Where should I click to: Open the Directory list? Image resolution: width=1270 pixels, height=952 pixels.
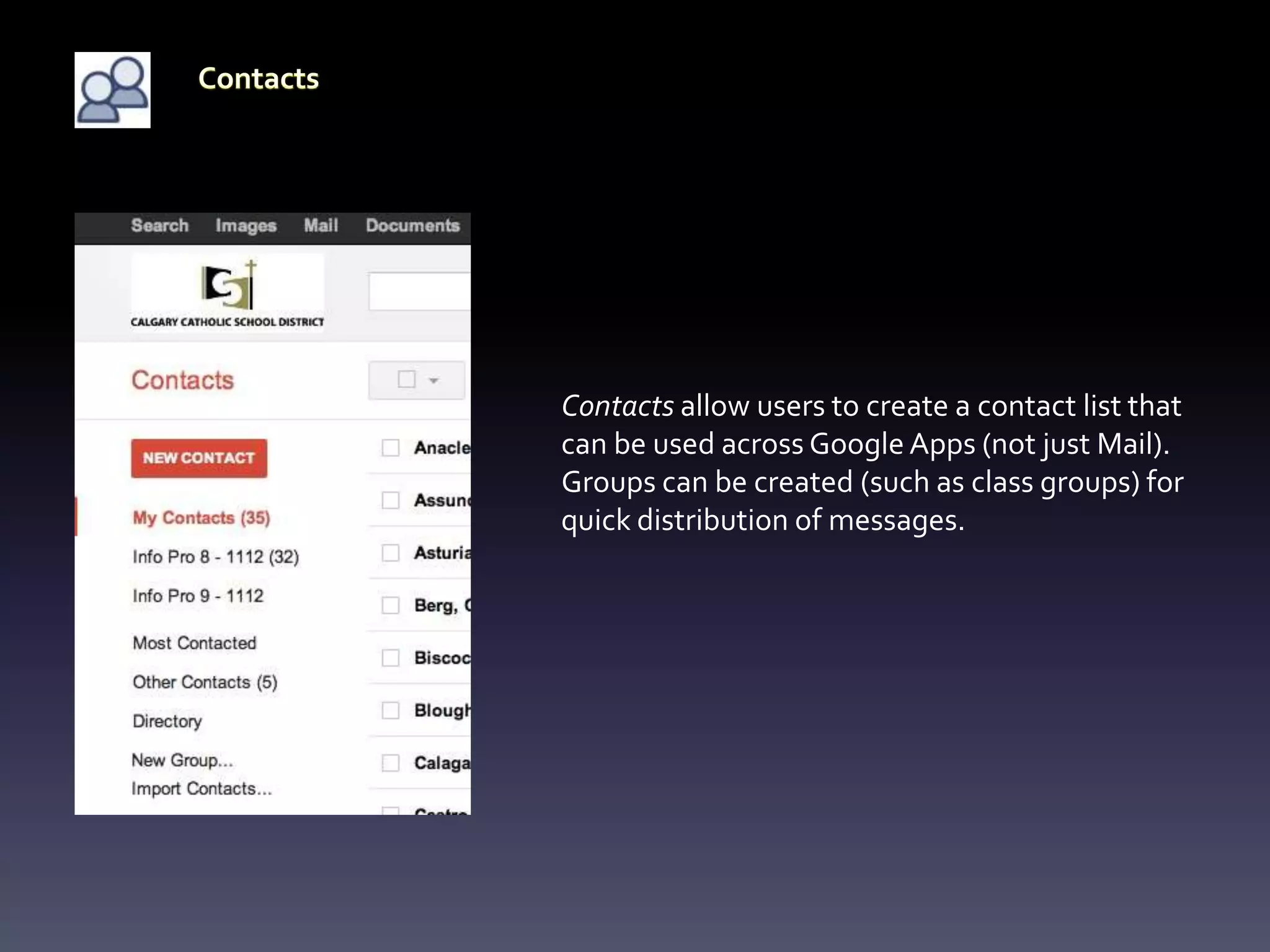[167, 721]
